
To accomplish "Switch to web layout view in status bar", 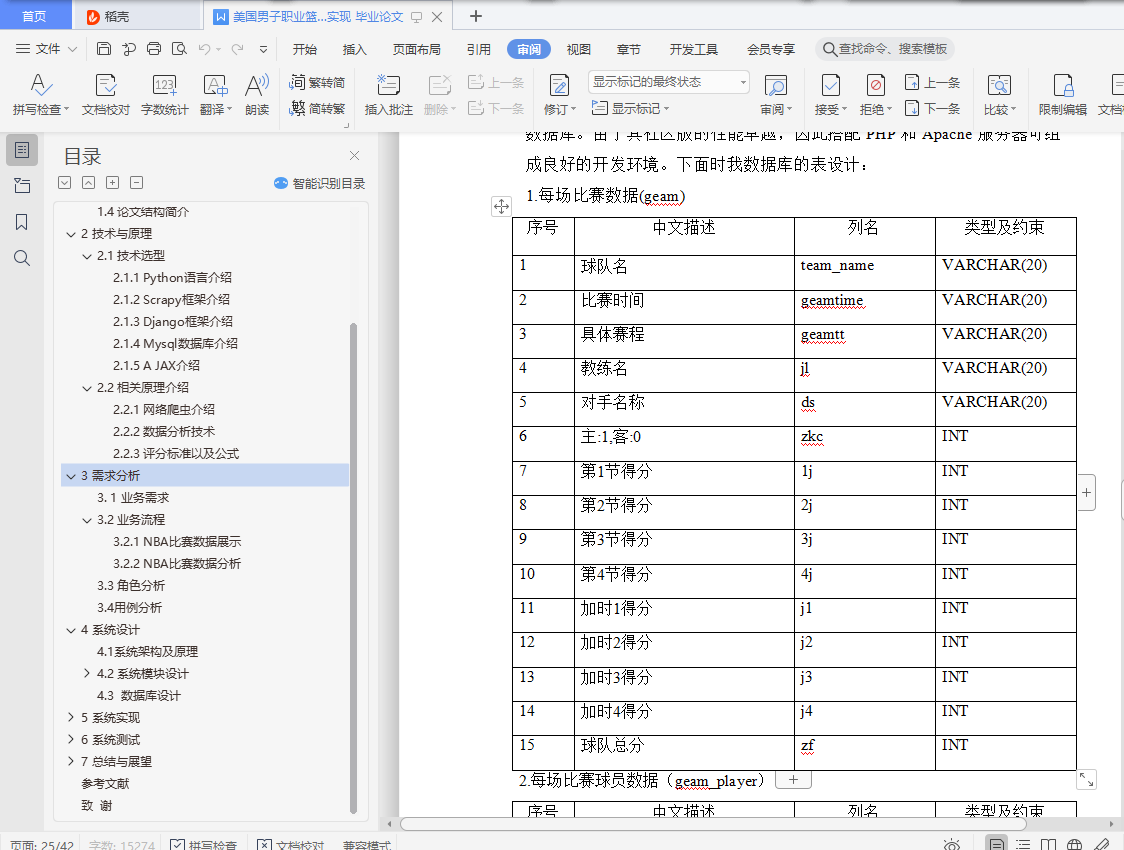I will click(x=1074, y=844).
